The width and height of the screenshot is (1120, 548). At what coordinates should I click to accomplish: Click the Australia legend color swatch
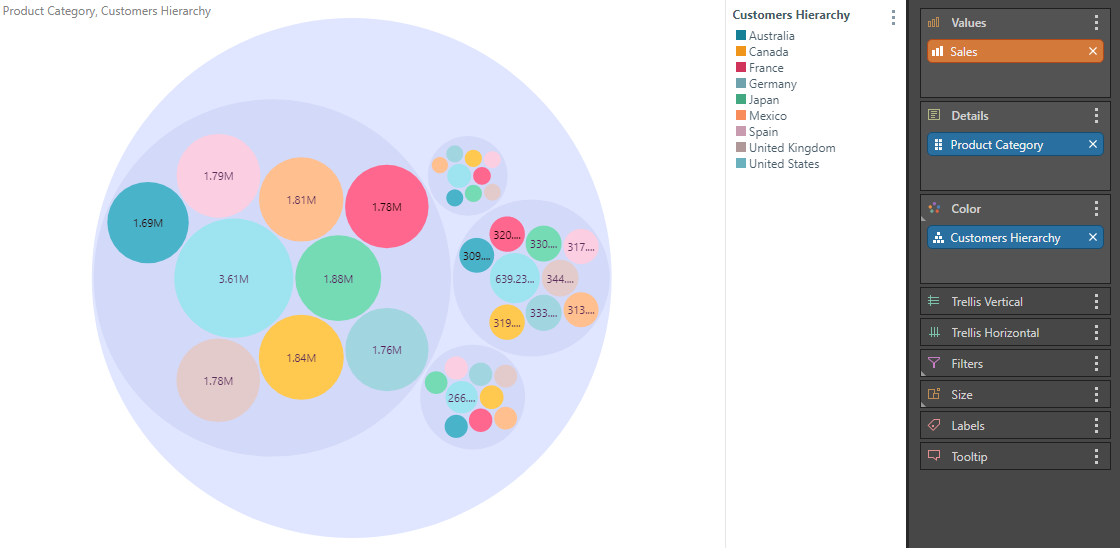(x=740, y=36)
